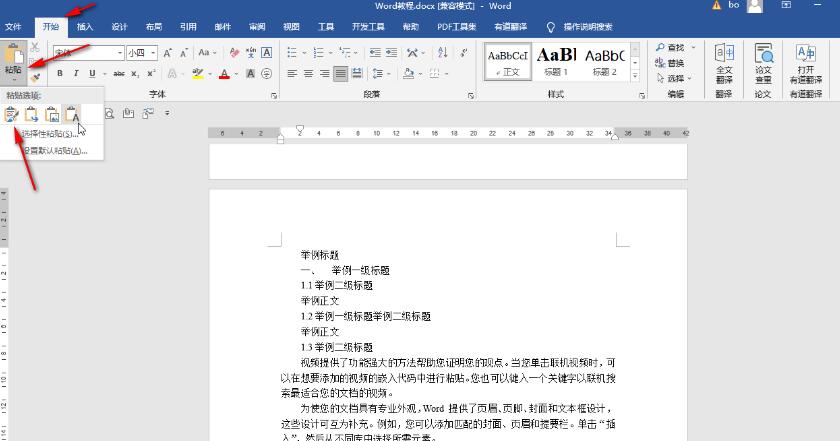Click 选择性粘贴 in the paste menu
The width and height of the screenshot is (840, 441).
coord(48,133)
